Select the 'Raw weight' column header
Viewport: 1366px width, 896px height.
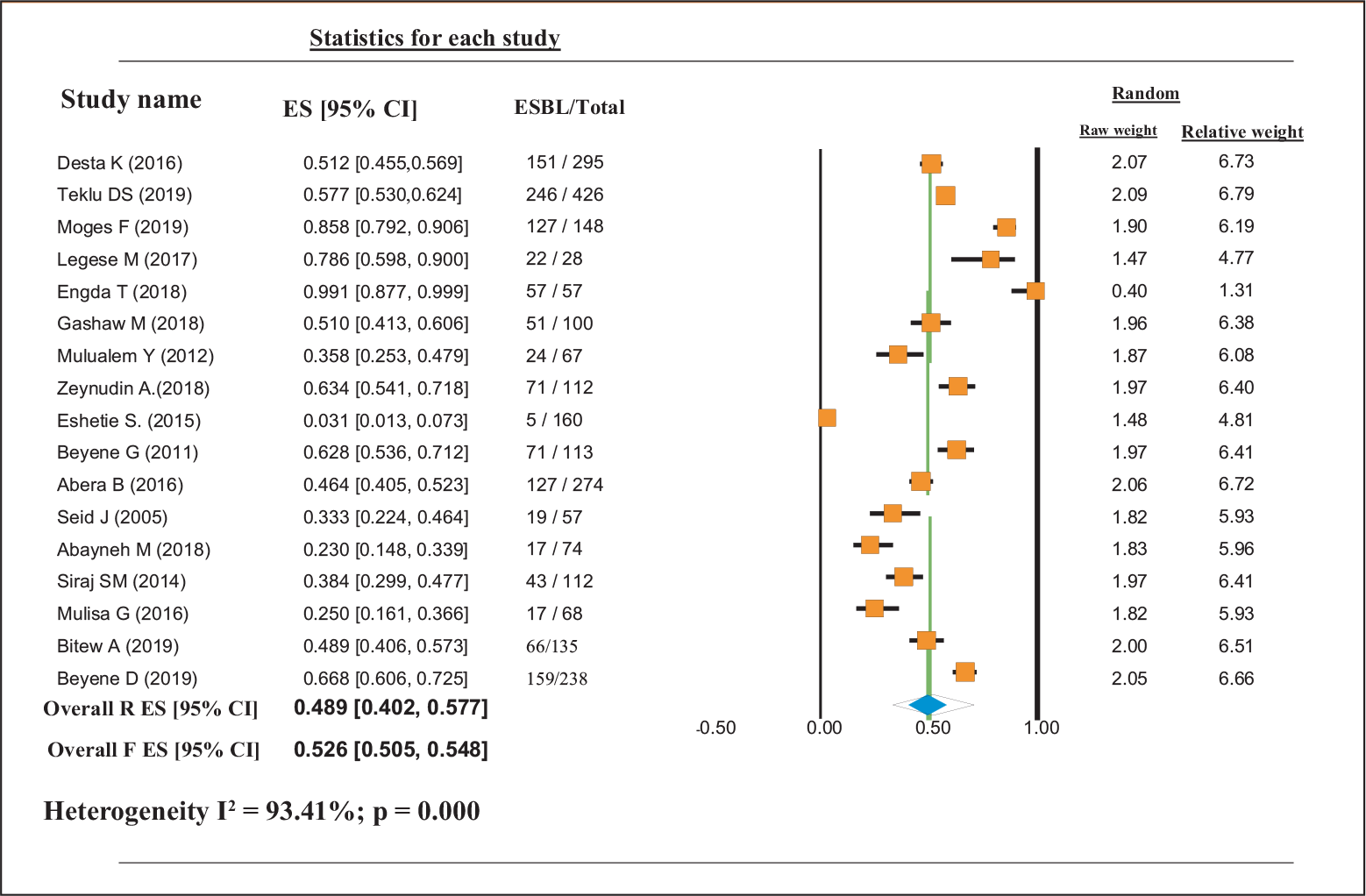point(1118,131)
